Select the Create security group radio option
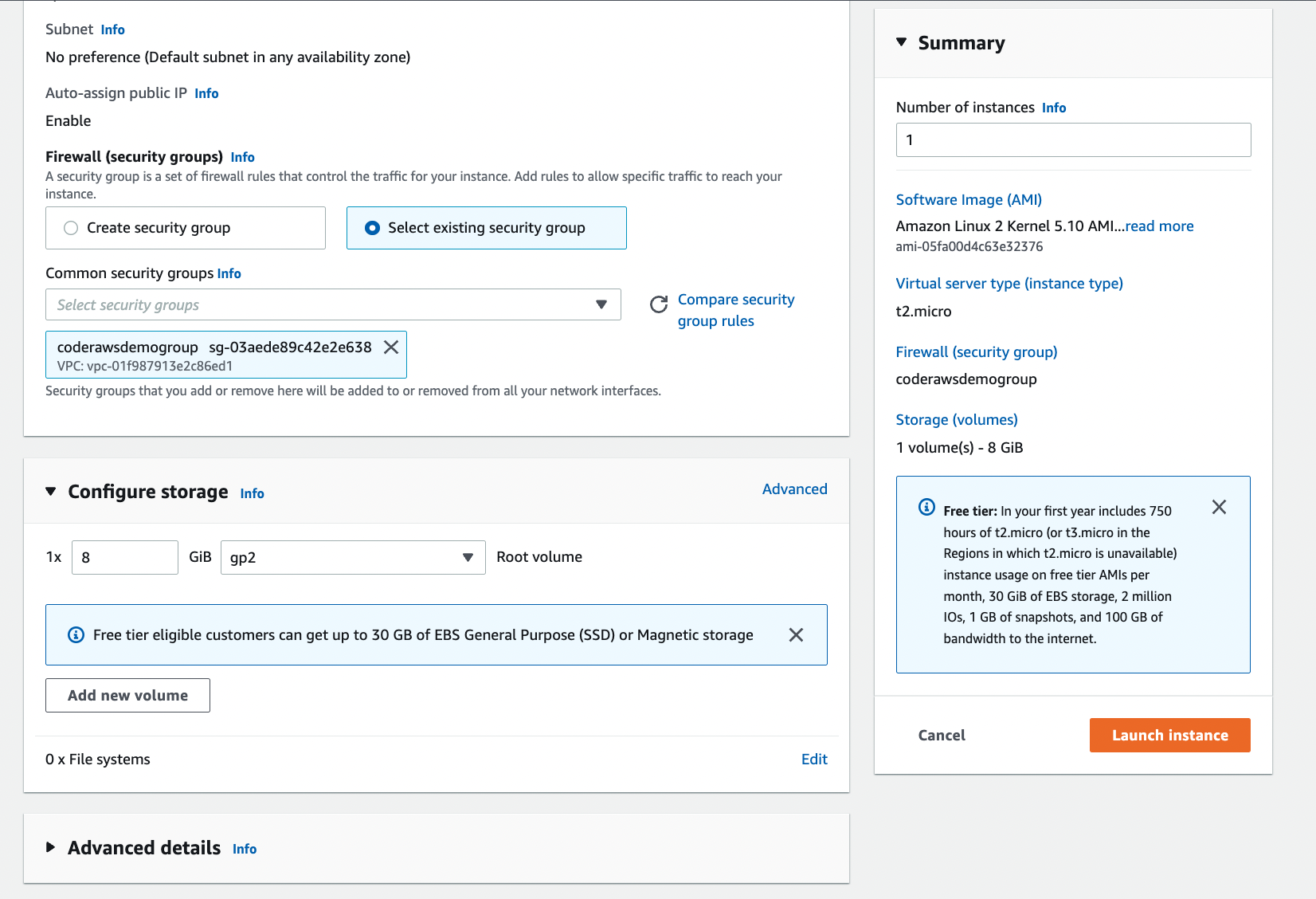The height and width of the screenshot is (899, 1316). click(x=72, y=228)
